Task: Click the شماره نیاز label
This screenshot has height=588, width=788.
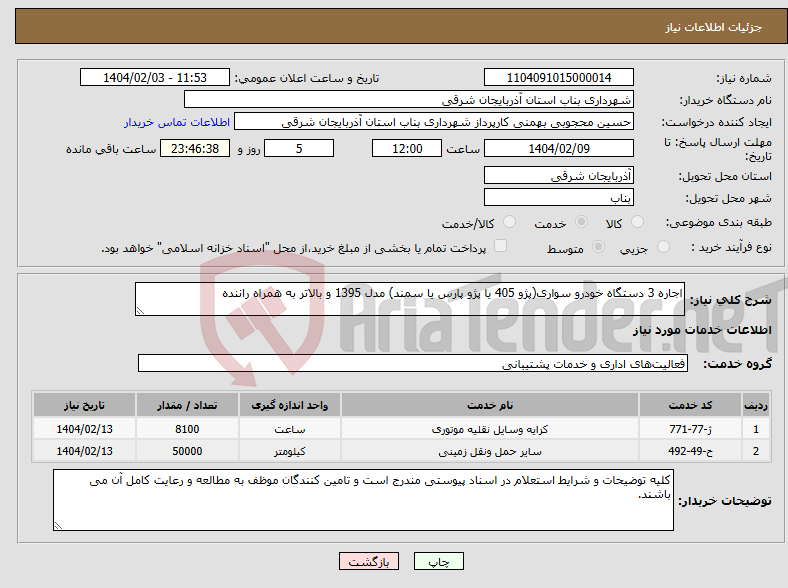Action: pyautogui.click(x=744, y=78)
